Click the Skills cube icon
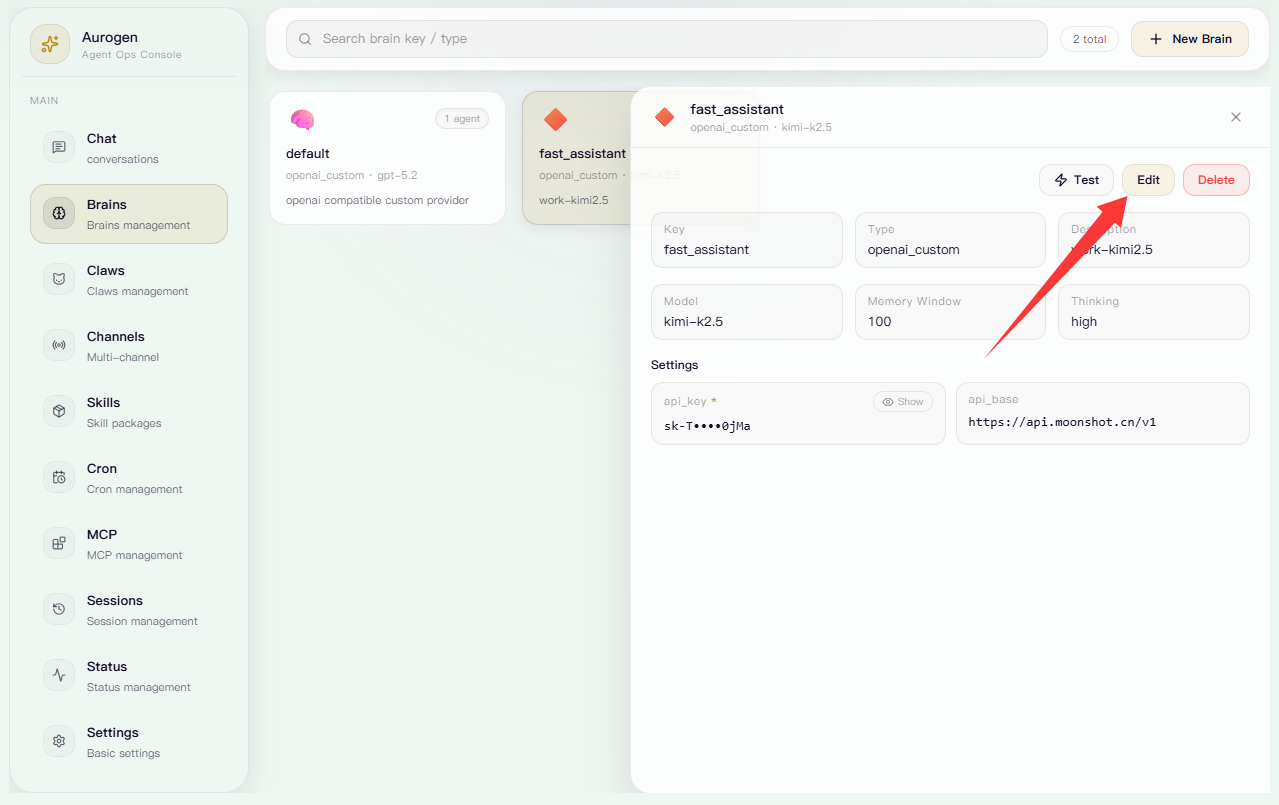 click(59, 412)
